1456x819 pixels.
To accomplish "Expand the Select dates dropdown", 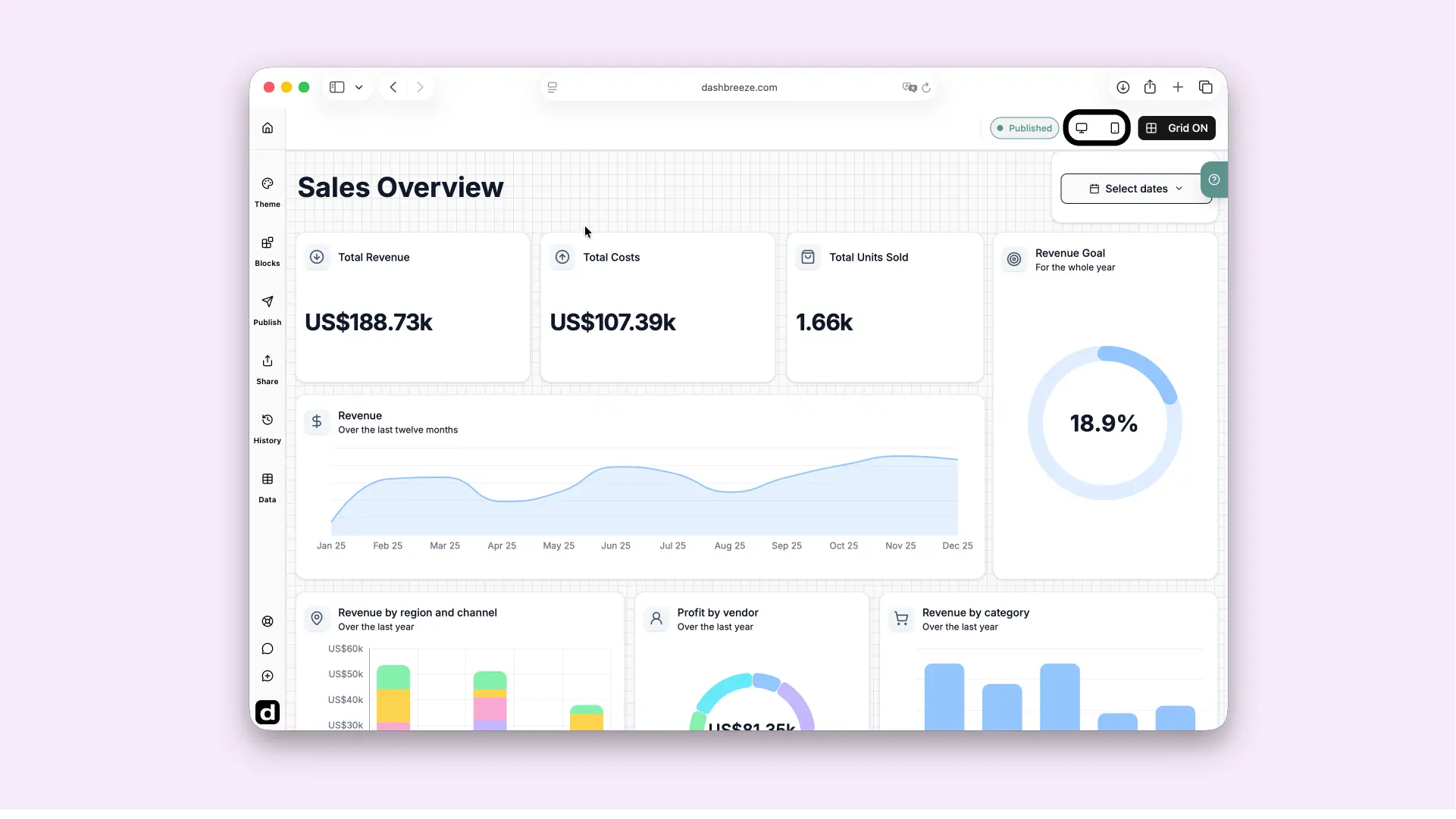I will coord(1135,189).
